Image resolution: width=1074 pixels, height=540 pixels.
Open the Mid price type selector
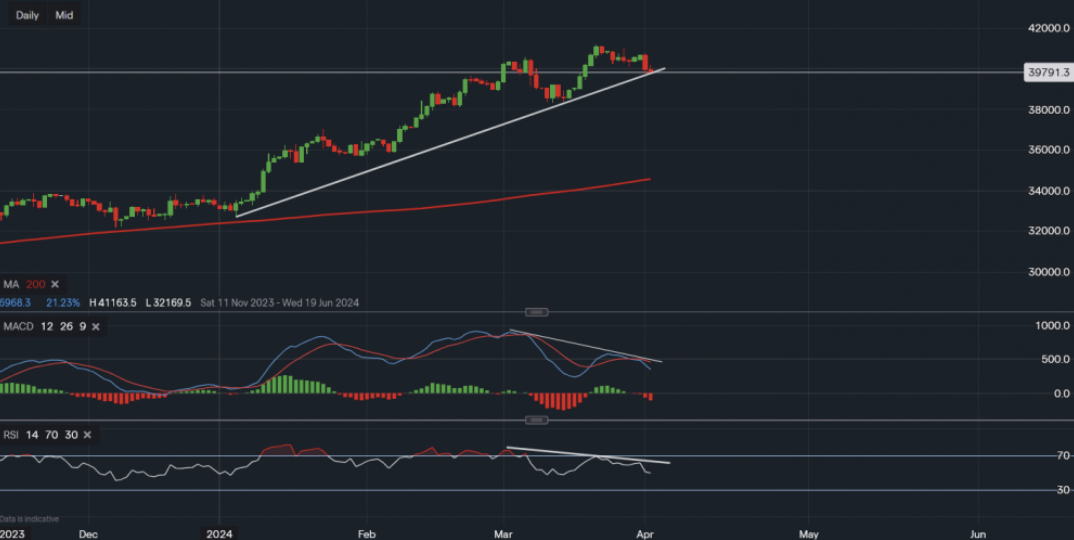click(x=64, y=15)
